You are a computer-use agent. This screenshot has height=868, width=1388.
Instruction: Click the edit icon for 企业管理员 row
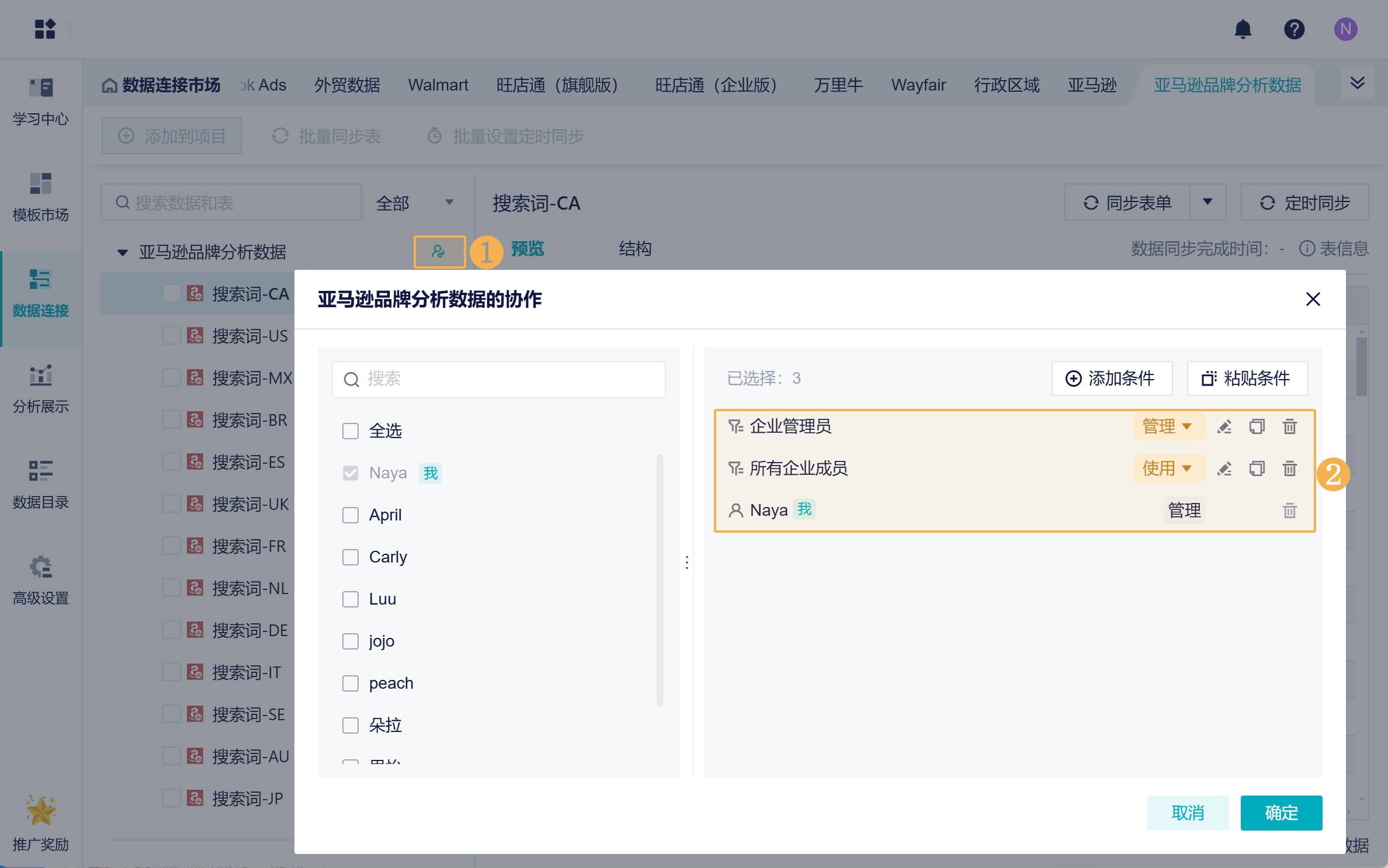[1224, 427]
